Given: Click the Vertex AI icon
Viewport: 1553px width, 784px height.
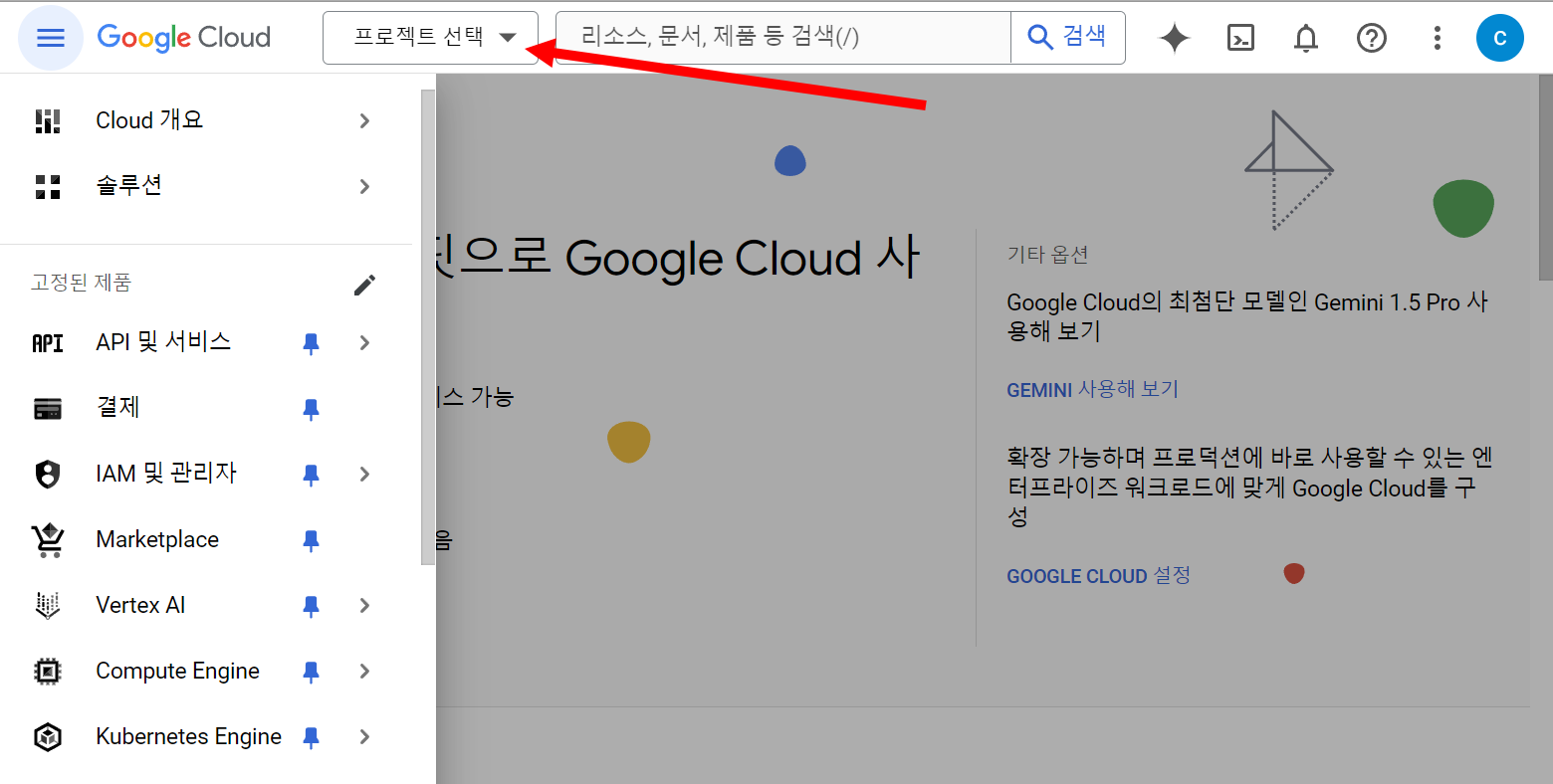Looking at the screenshot, I should 48,606.
